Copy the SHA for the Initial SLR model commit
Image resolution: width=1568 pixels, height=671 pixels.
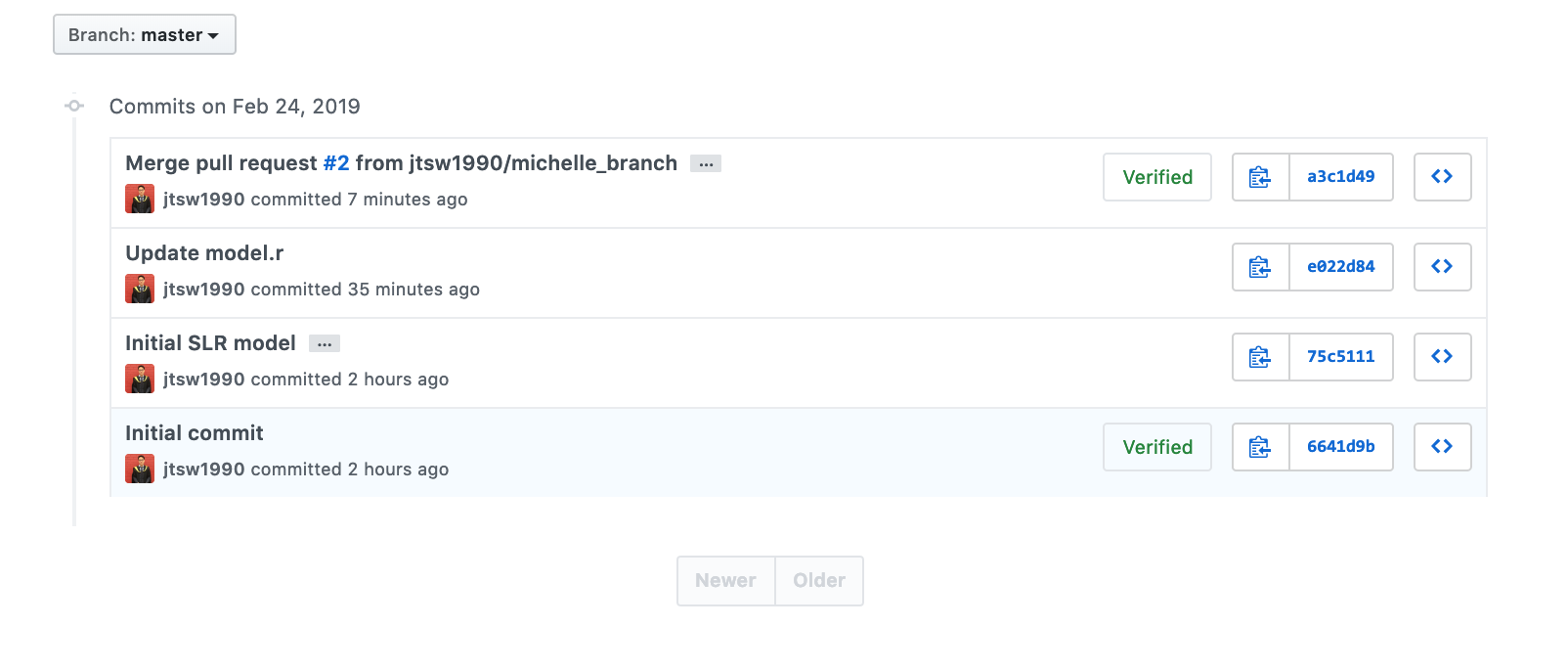[1259, 356]
